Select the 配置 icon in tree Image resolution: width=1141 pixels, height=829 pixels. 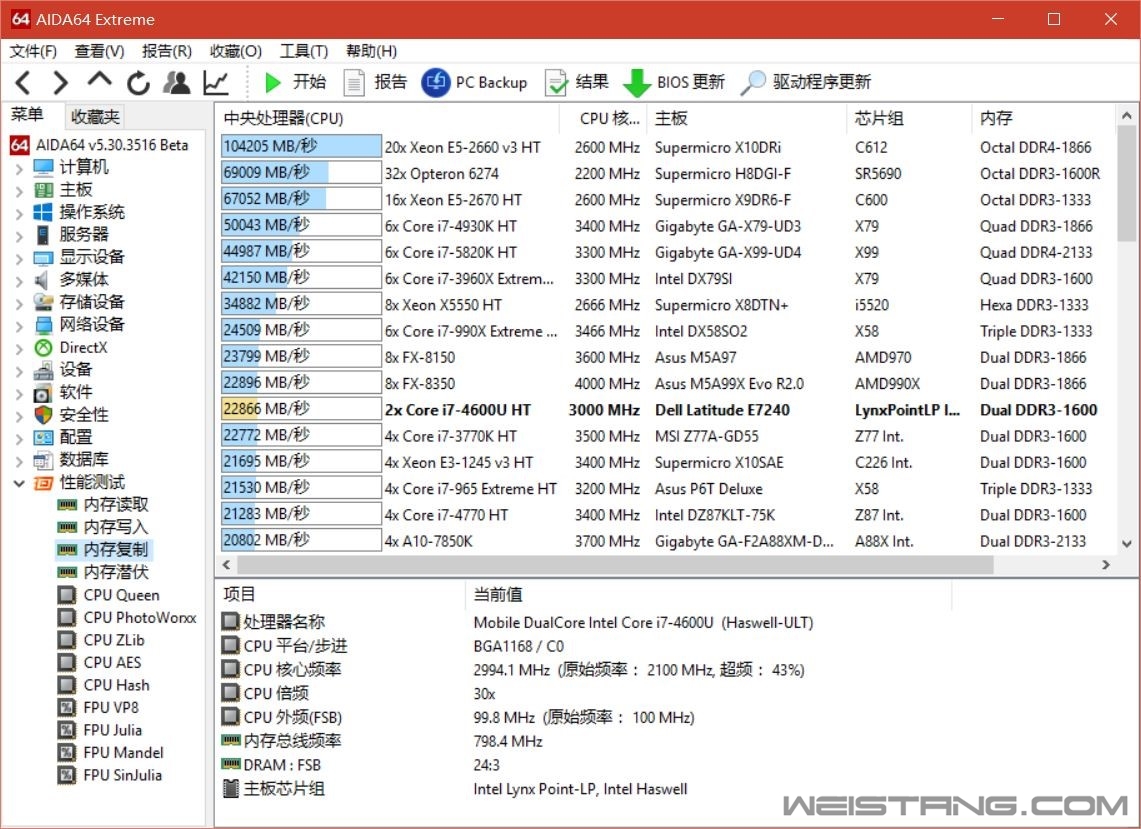tap(44, 437)
